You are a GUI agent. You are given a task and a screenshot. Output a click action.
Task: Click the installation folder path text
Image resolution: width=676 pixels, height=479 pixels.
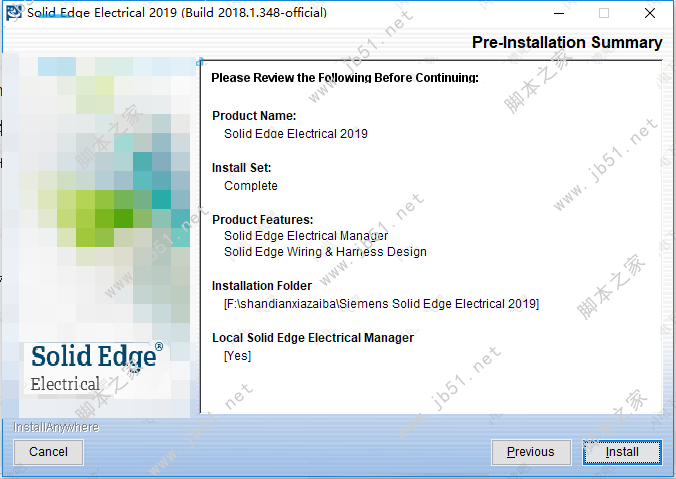click(382, 304)
